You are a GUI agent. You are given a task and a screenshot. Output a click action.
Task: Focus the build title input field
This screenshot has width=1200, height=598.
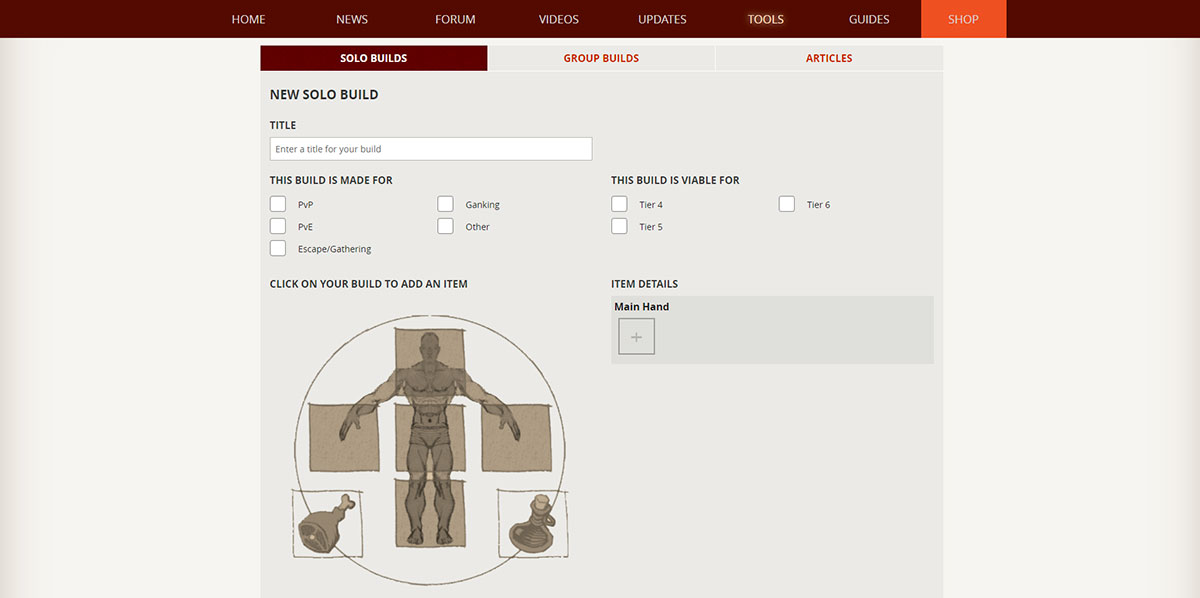click(x=431, y=149)
